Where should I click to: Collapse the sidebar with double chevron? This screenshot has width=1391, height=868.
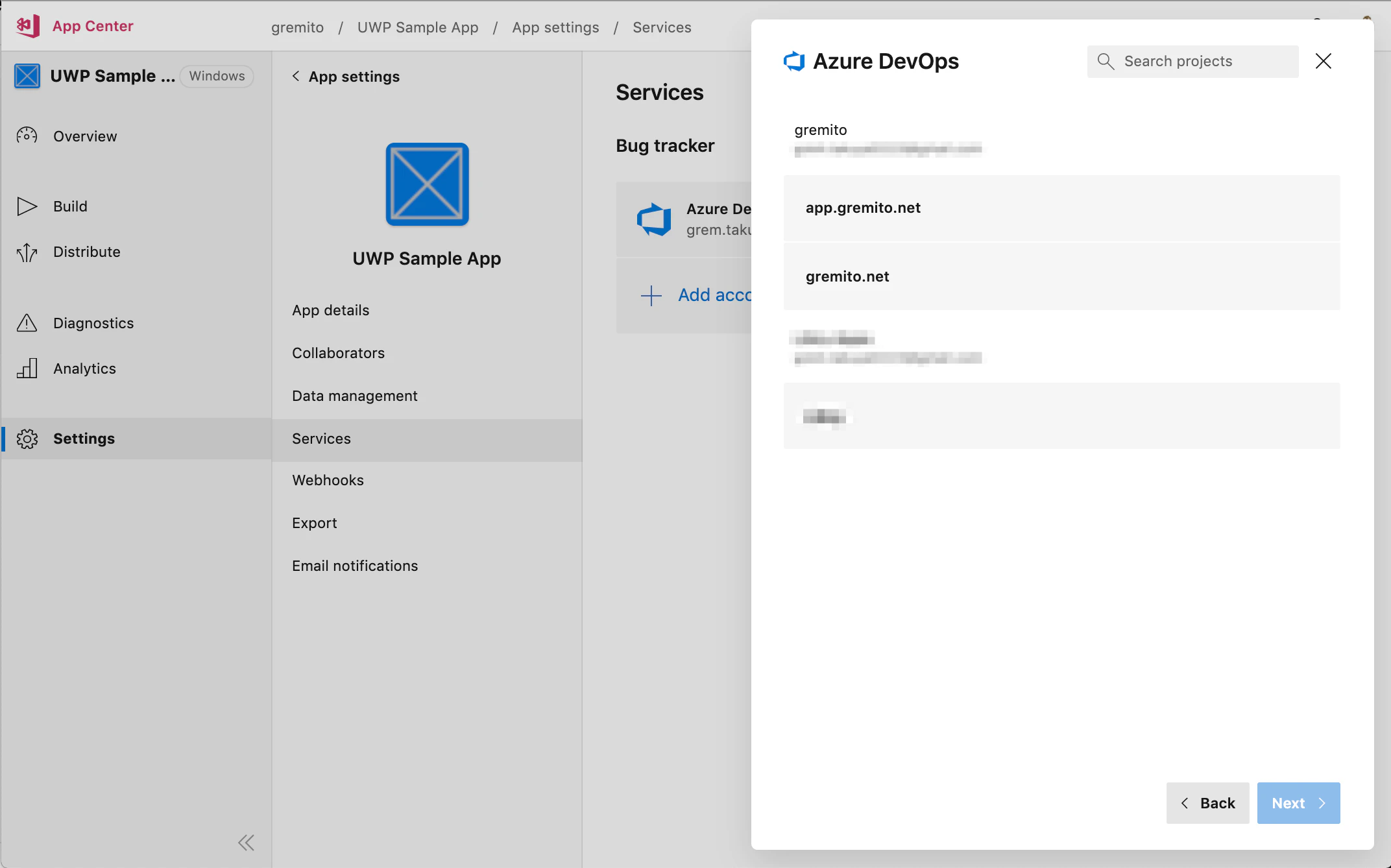coord(246,843)
